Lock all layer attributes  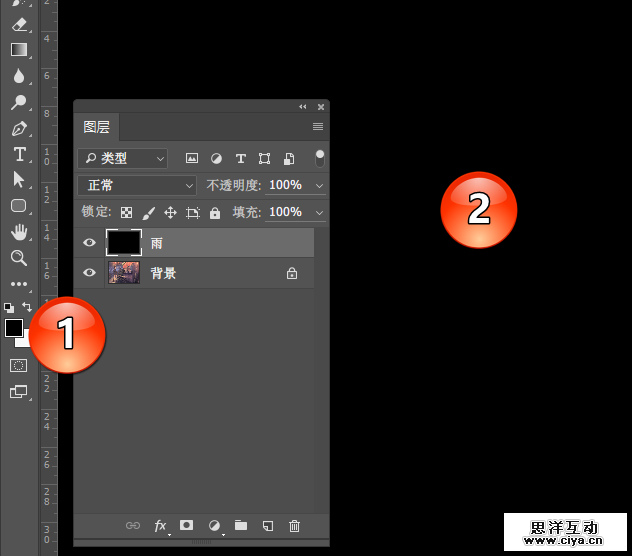click(215, 212)
